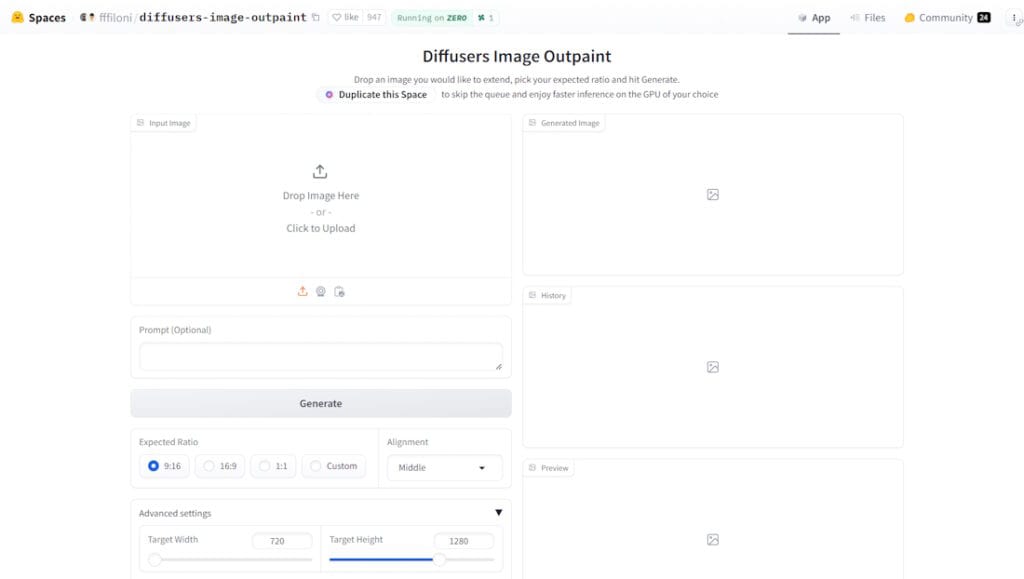Select the 16:9 expected ratio

219,466
